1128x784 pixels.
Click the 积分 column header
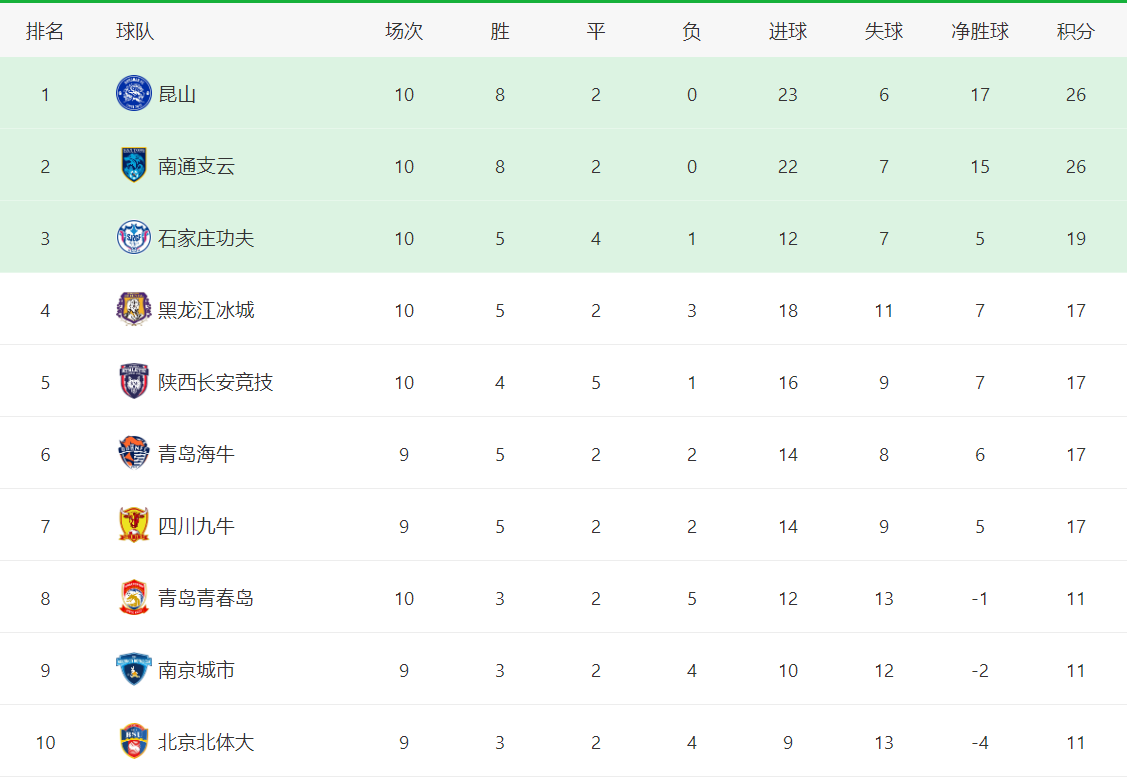click(x=1075, y=32)
